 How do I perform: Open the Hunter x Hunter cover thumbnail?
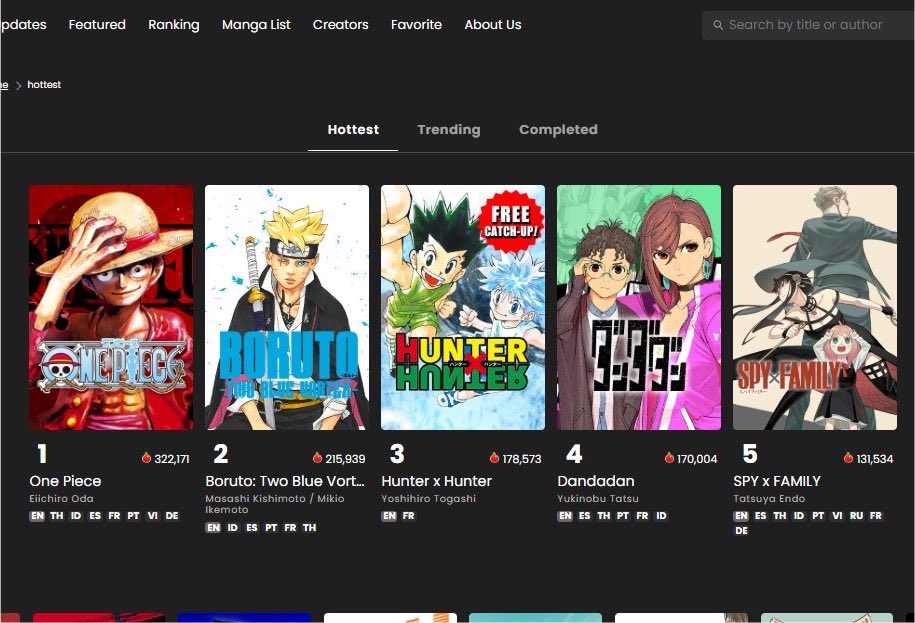tap(463, 307)
